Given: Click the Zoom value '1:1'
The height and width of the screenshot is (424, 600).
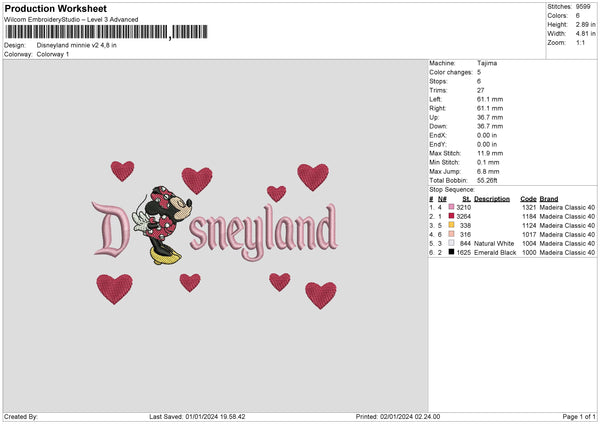Looking at the screenshot, I should (x=580, y=42).
